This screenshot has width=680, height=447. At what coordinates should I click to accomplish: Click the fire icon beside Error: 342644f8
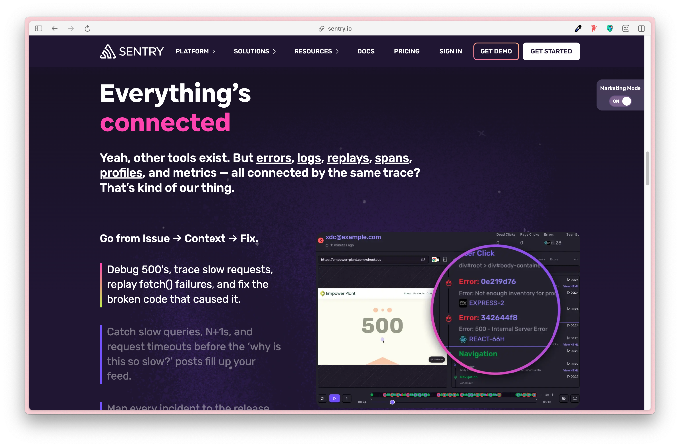[x=449, y=319]
